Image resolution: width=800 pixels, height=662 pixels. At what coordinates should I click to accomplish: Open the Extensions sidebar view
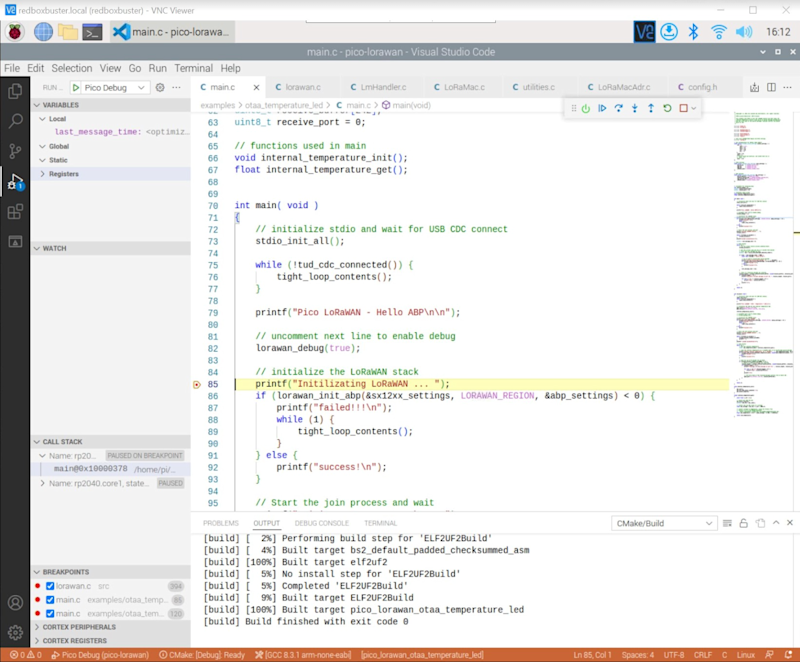15,212
